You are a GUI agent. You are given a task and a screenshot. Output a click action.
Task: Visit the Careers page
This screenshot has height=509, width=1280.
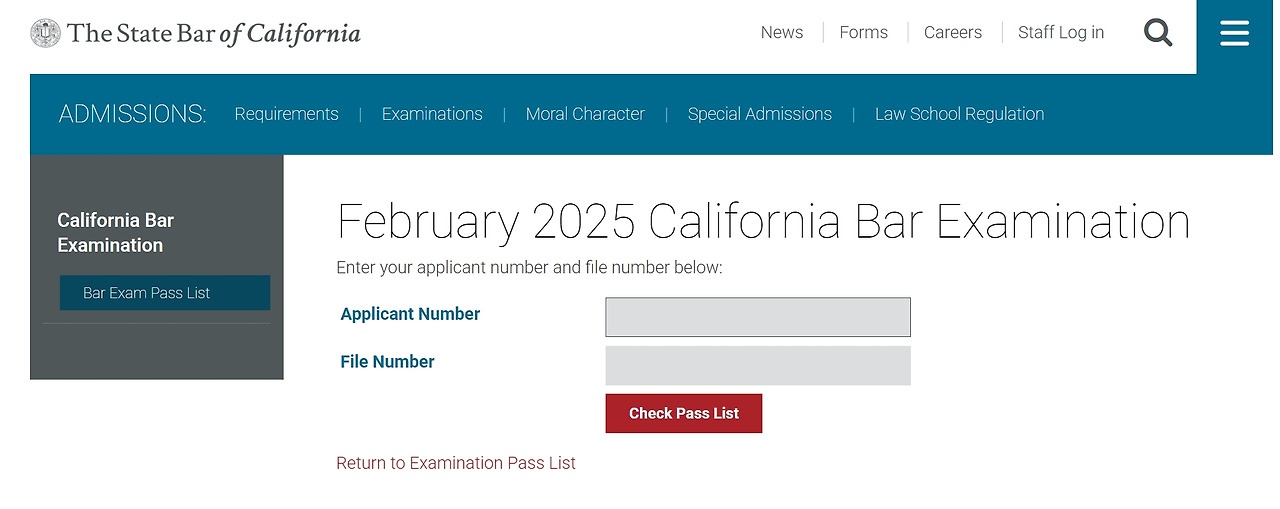[952, 32]
